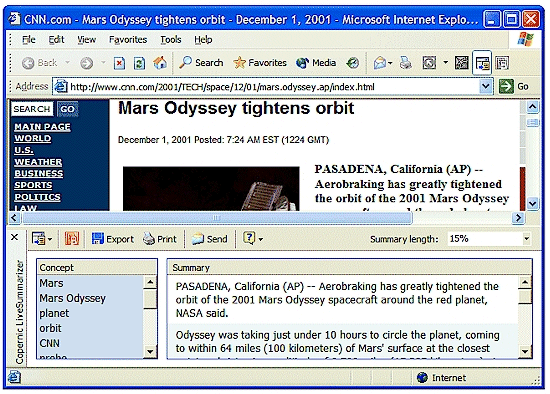Click the summarize page icon in the panel
Viewport: 550px width, 394px height.
click(x=38, y=239)
